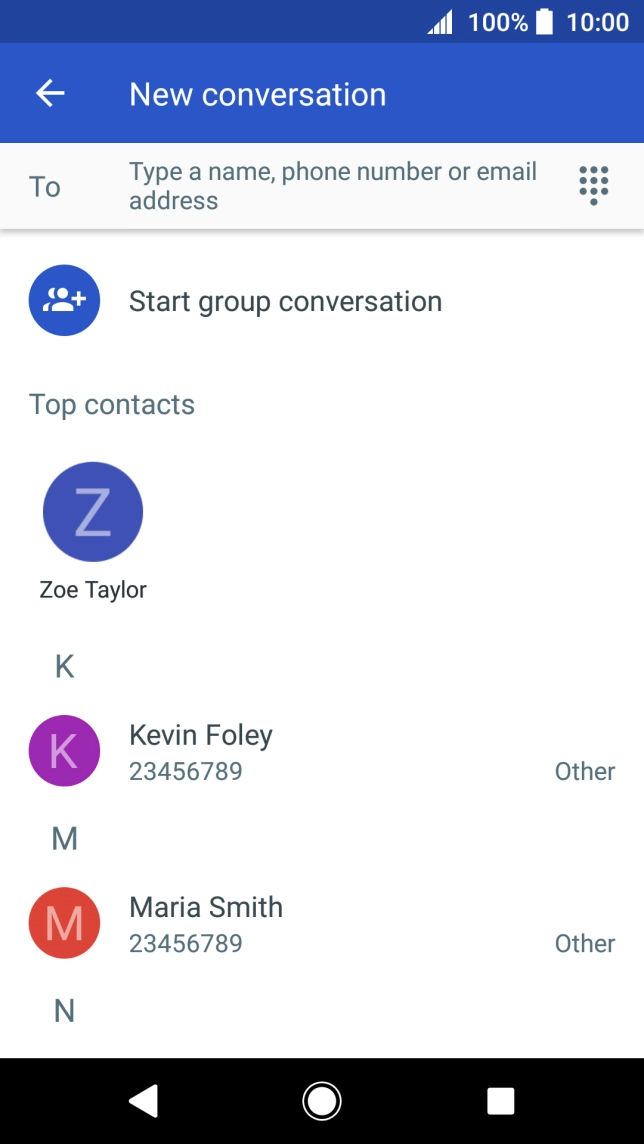Viewport: 644px width, 1144px height.
Task: Tap the 'Other' label next to Maria Smith
Action: [x=585, y=944]
